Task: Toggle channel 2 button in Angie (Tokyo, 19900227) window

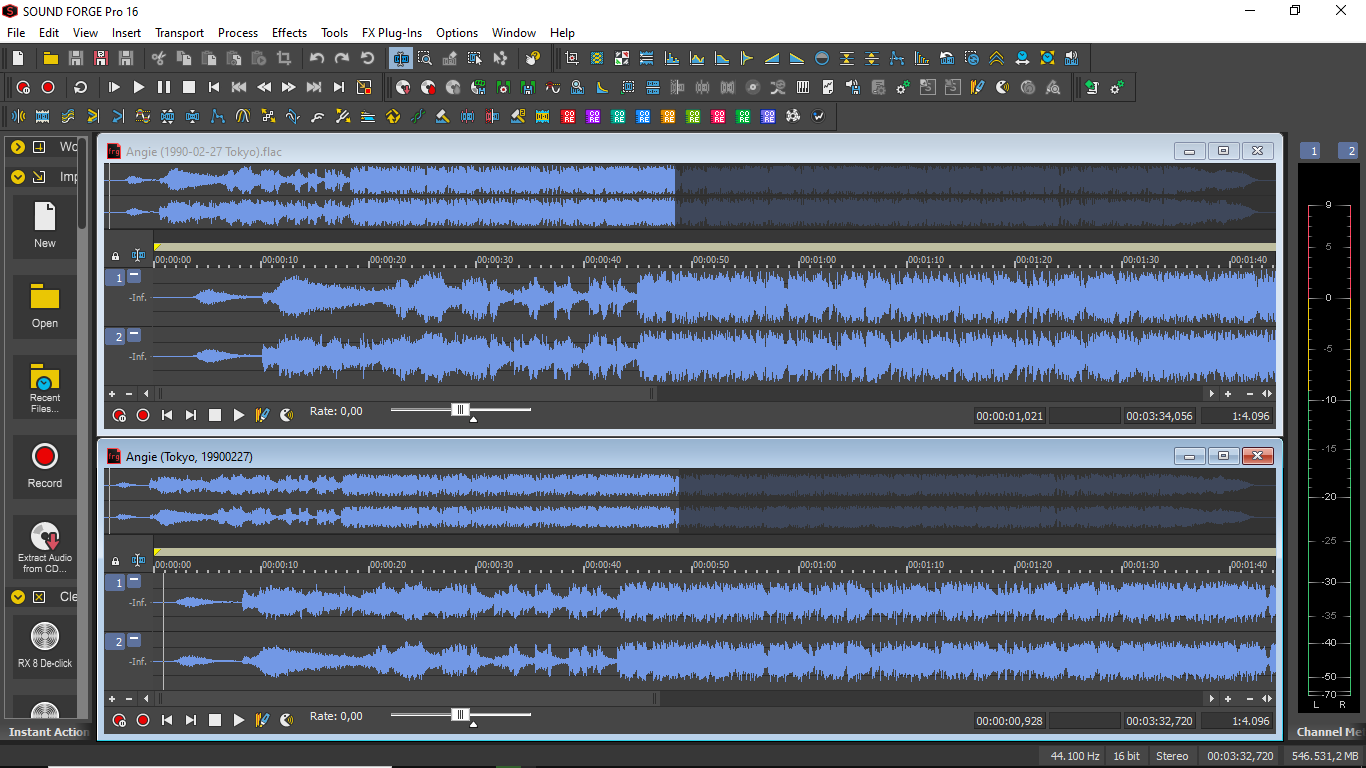Action: (116, 642)
